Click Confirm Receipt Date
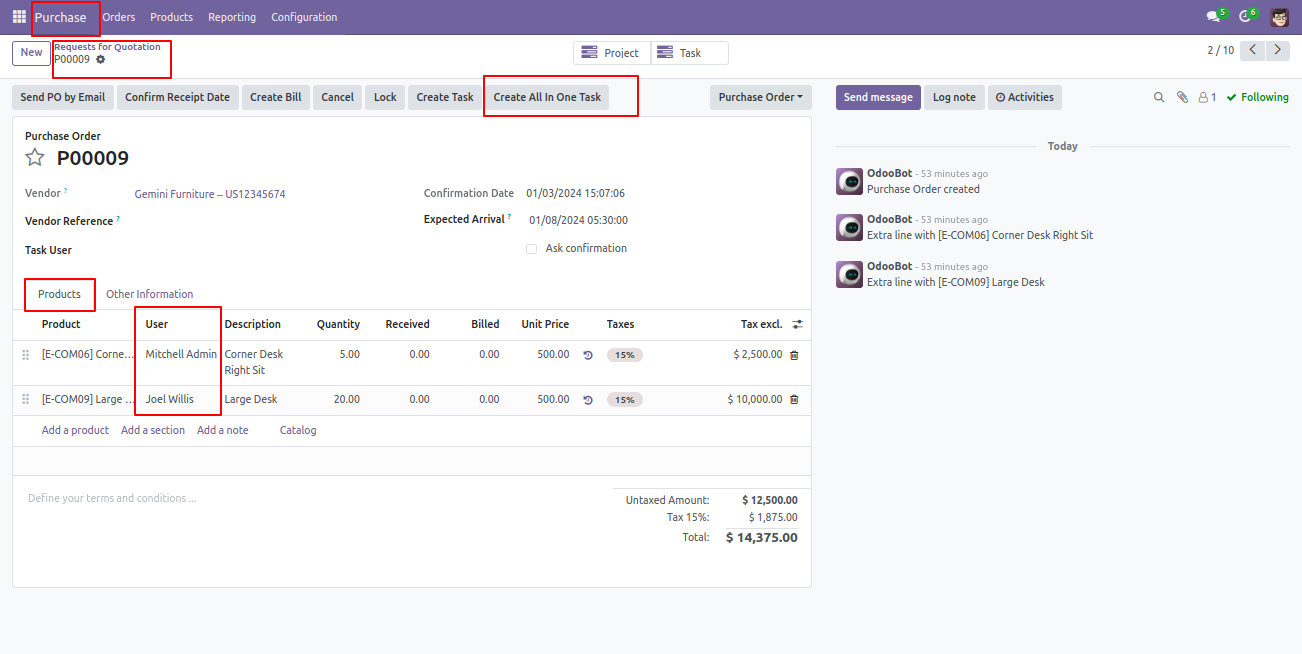The width and height of the screenshot is (1302, 654). pyautogui.click(x=177, y=97)
